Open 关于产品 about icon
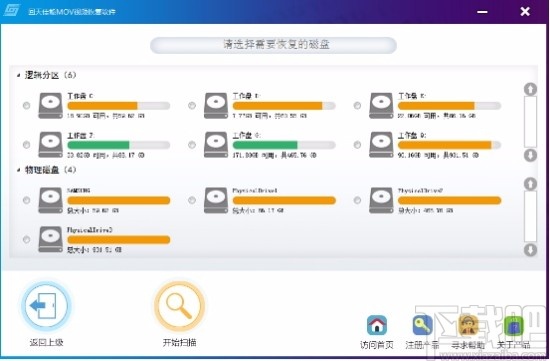Viewport: 550px width, 361px height. point(514,325)
